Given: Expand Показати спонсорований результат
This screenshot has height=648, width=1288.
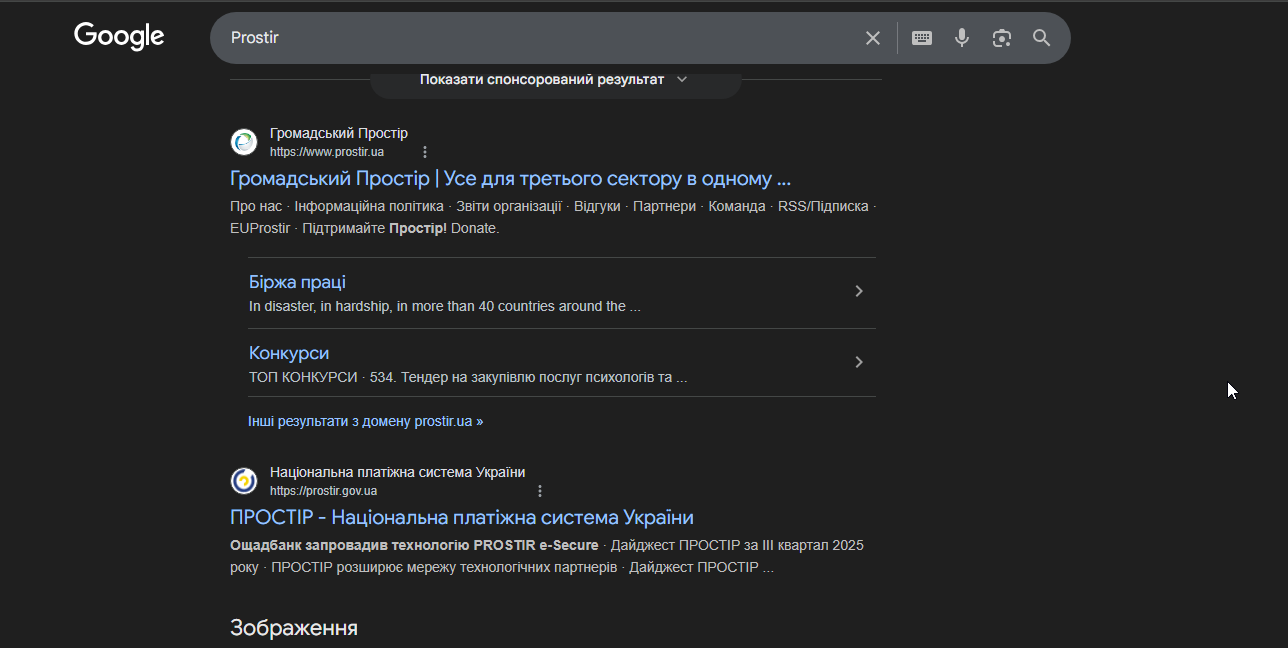Looking at the screenshot, I should click(x=555, y=79).
